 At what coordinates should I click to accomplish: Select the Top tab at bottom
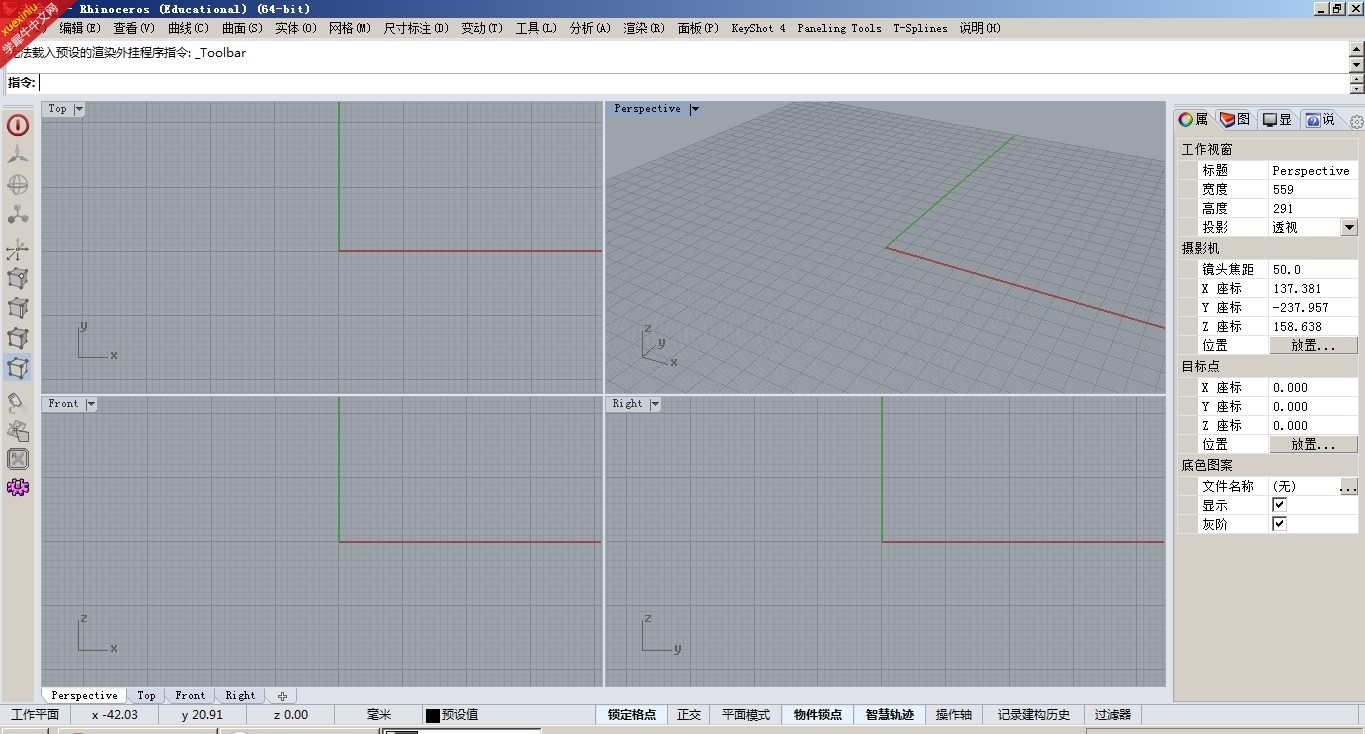tap(146, 696)
